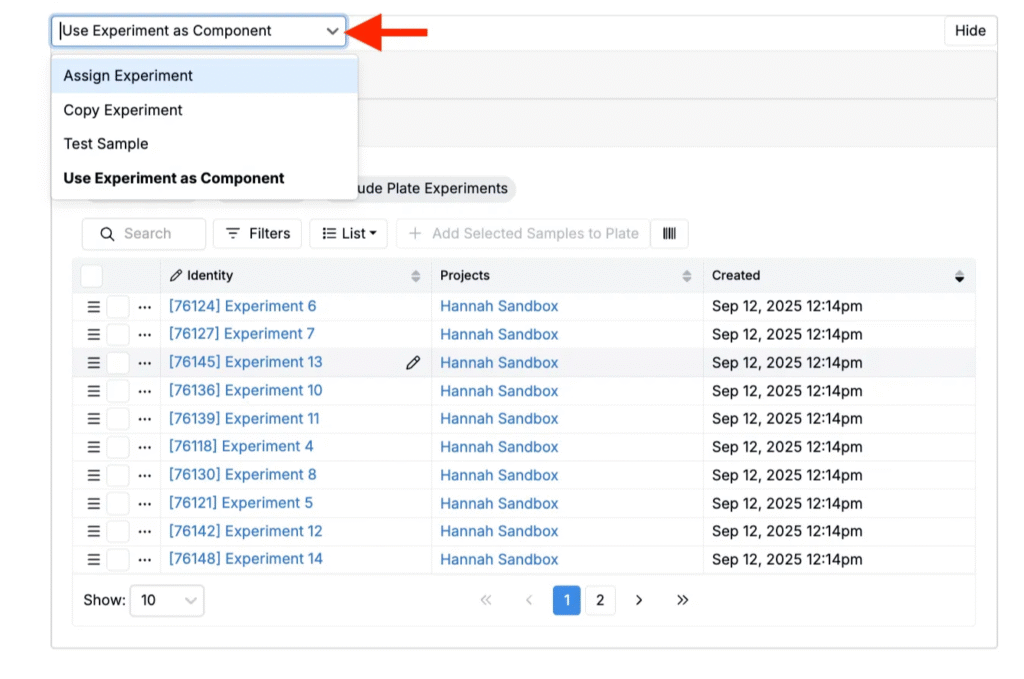Toggle the select-all checkbox in table header
1024x679 pixels.
[x=91, y=276]
